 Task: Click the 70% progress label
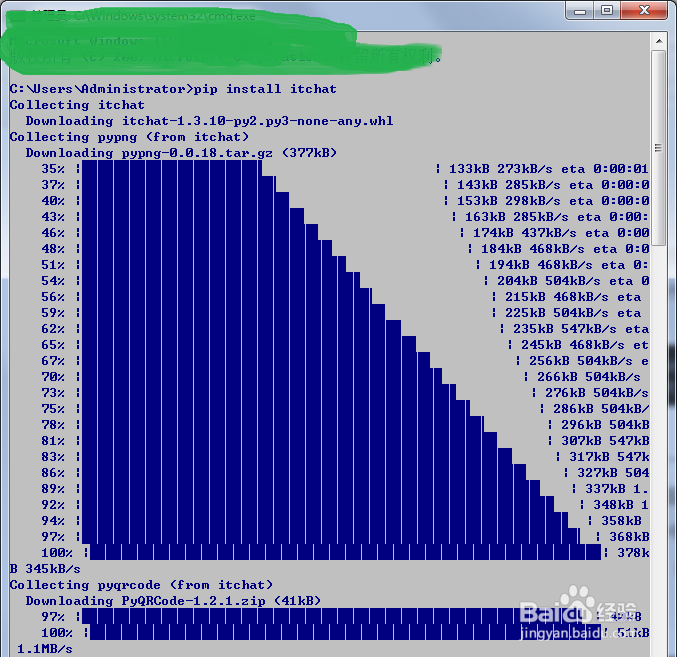(x=53, y=377)
